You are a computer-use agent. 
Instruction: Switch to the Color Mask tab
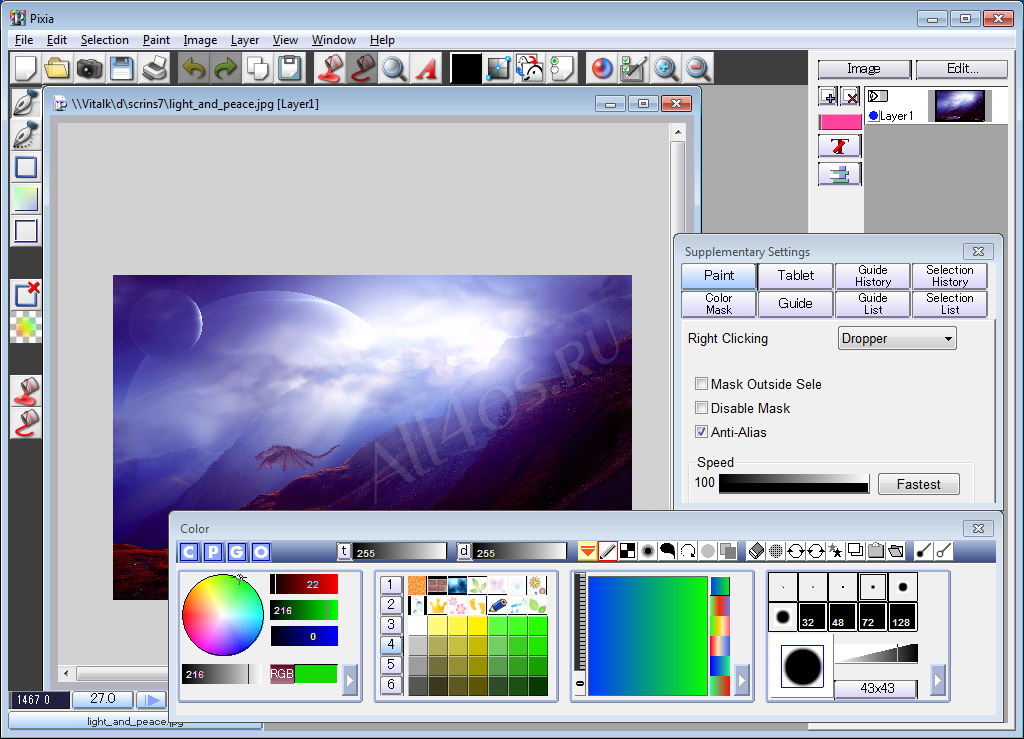[x=718, y=304]
